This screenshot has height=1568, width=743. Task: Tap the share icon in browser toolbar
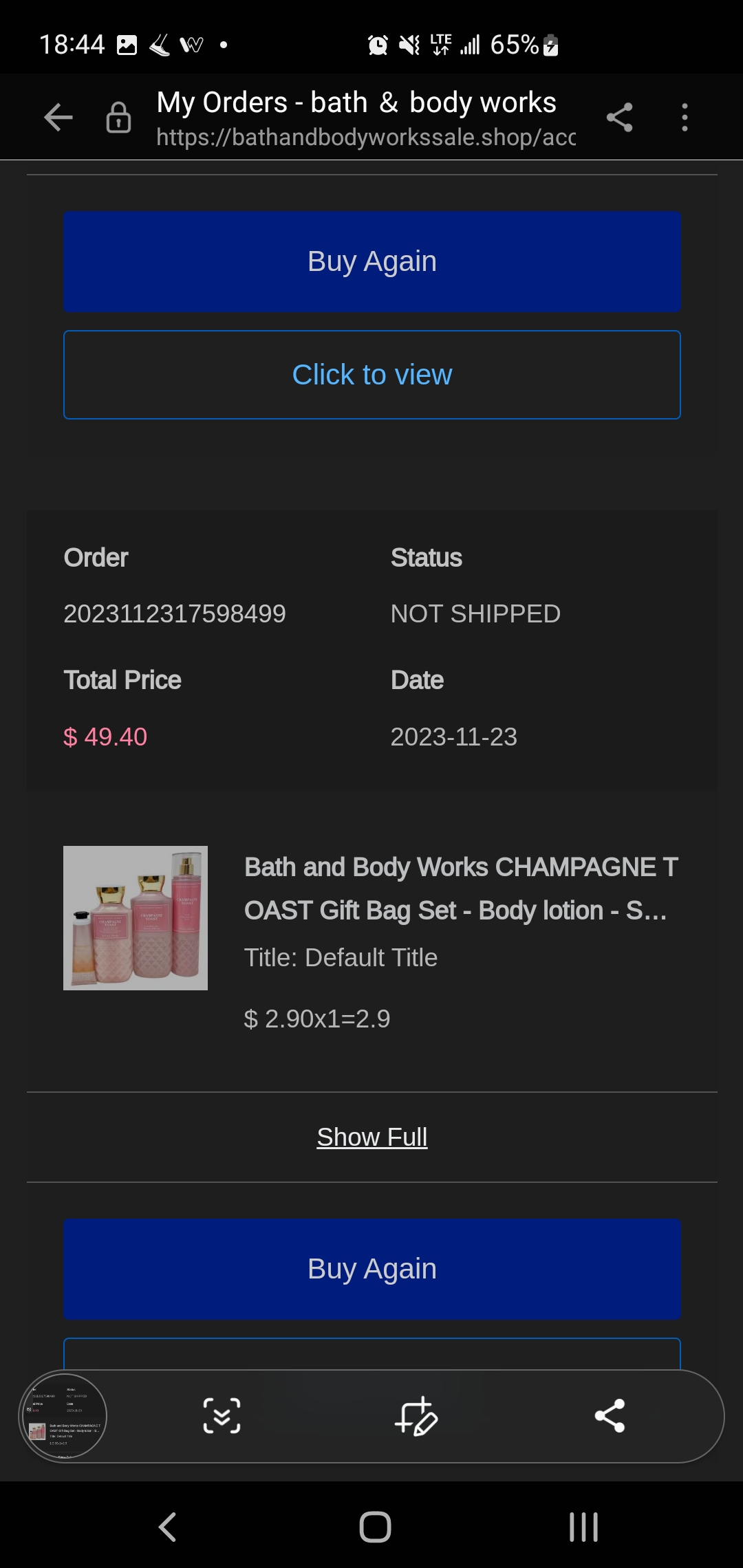click(x=619, y=118)
